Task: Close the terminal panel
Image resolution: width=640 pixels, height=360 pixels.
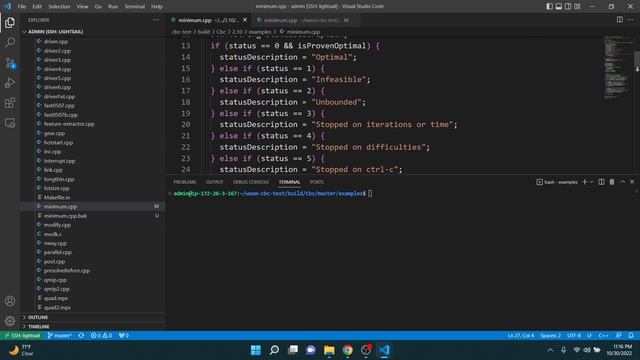Action: pos(632,182)
